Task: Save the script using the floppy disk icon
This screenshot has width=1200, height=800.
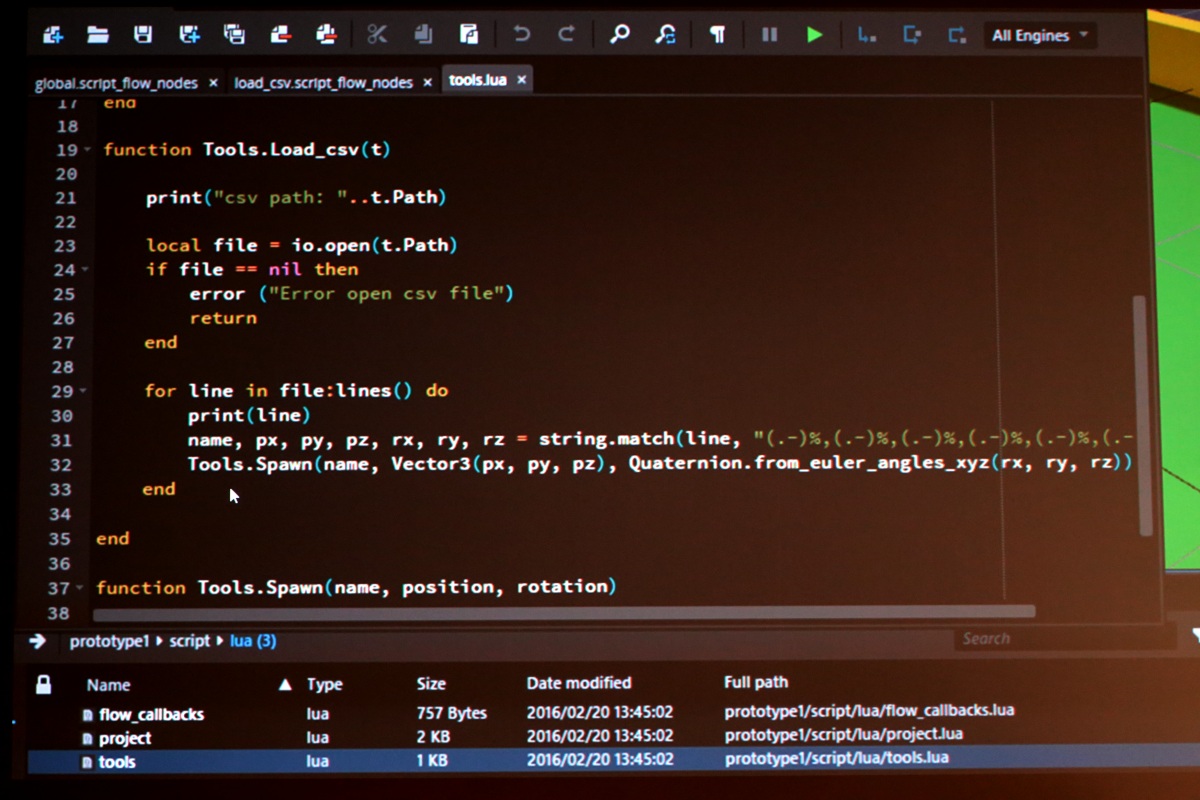Action: (x=143, y=35)
